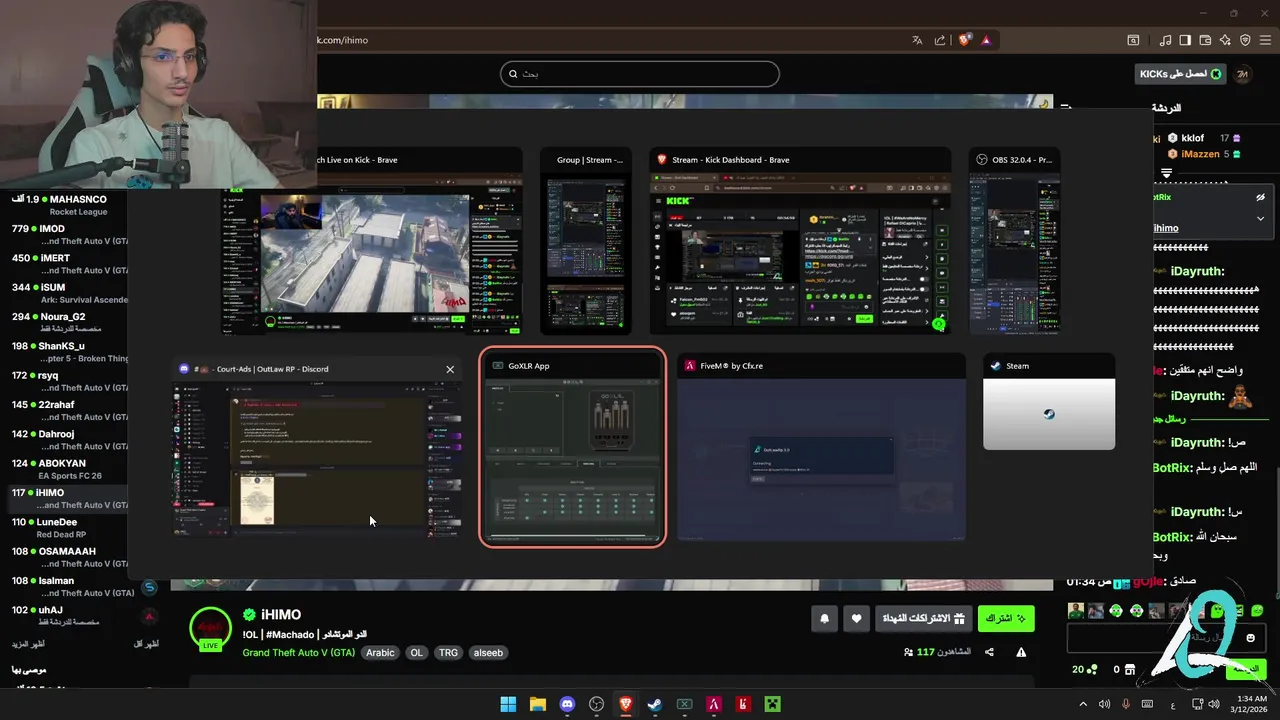
Task: Select the FiveM by Cfx.re window
Action: point(822,447)
